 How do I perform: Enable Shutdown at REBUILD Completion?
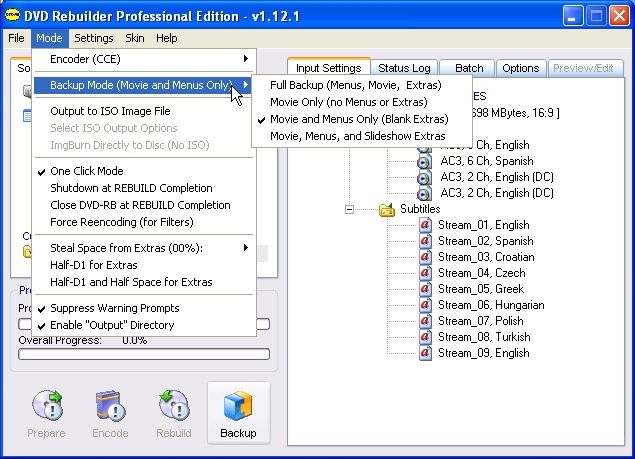tap(144, 188)
